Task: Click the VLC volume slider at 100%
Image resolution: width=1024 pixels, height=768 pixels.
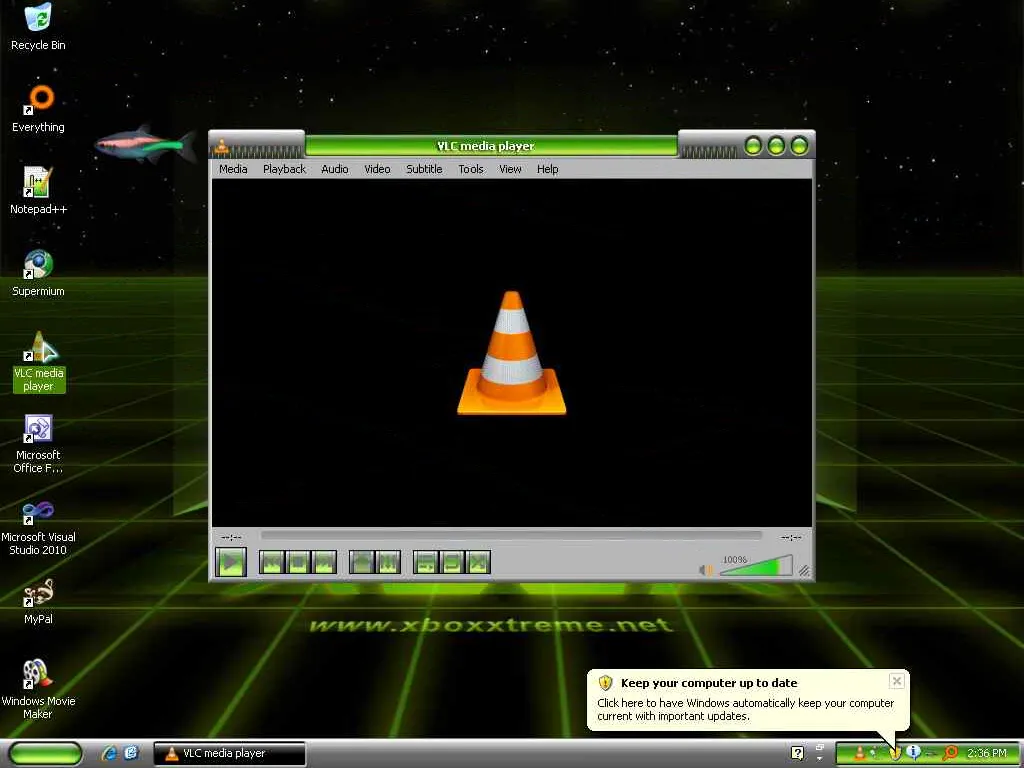Action: click(x=756, y=566)
